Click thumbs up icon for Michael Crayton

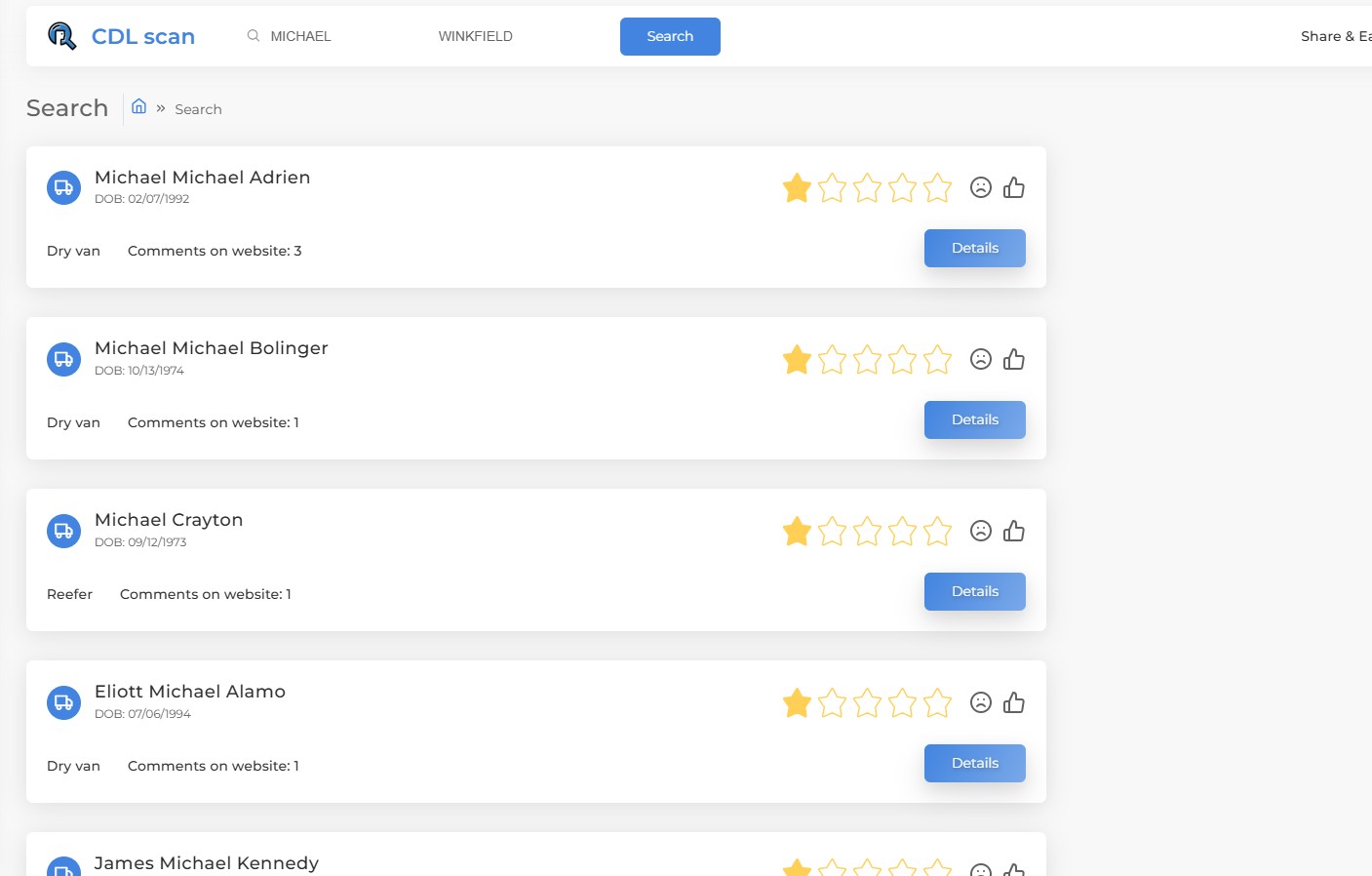[x=1014, y=531]
